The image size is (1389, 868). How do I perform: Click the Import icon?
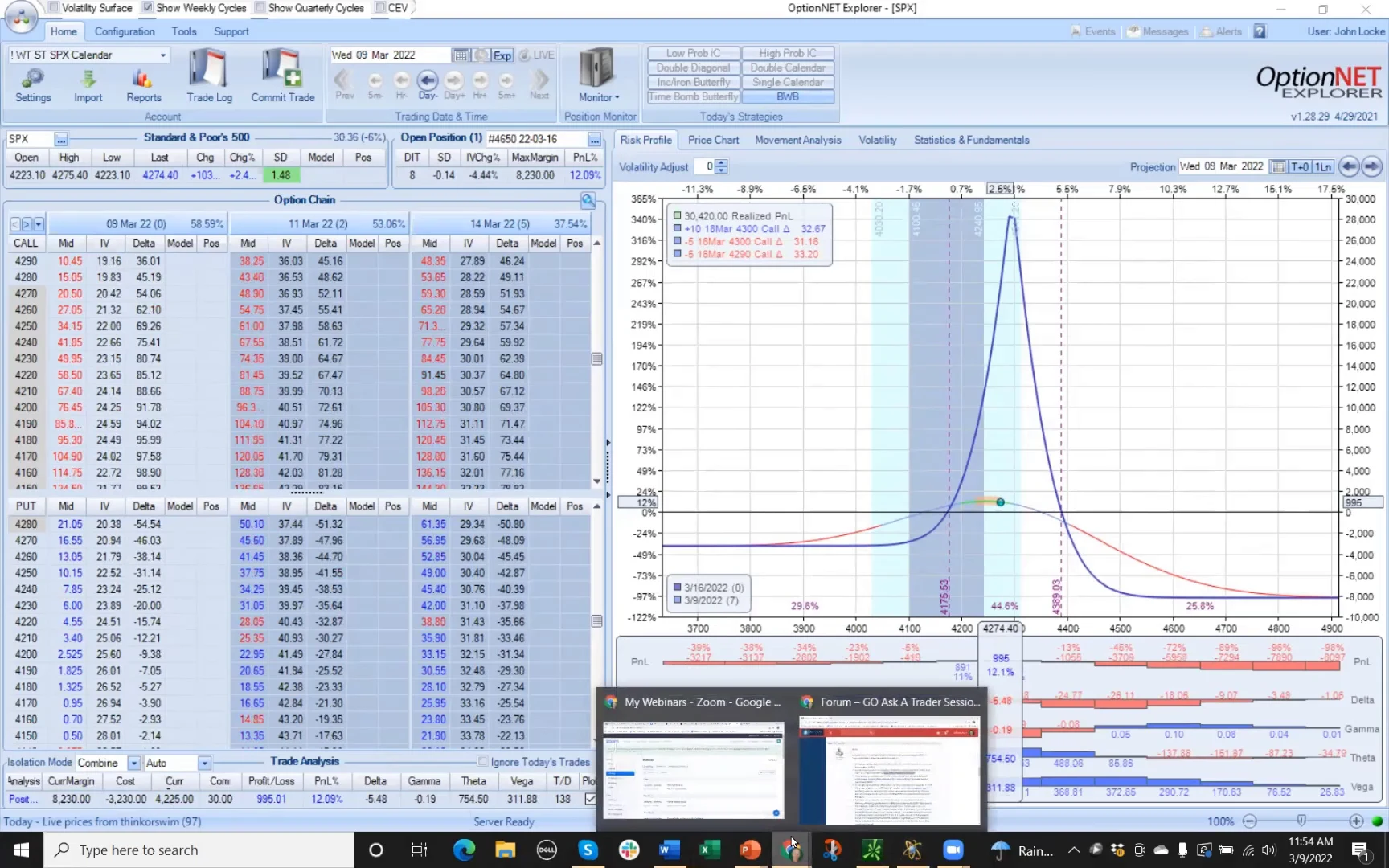click(x=88, y=85)
